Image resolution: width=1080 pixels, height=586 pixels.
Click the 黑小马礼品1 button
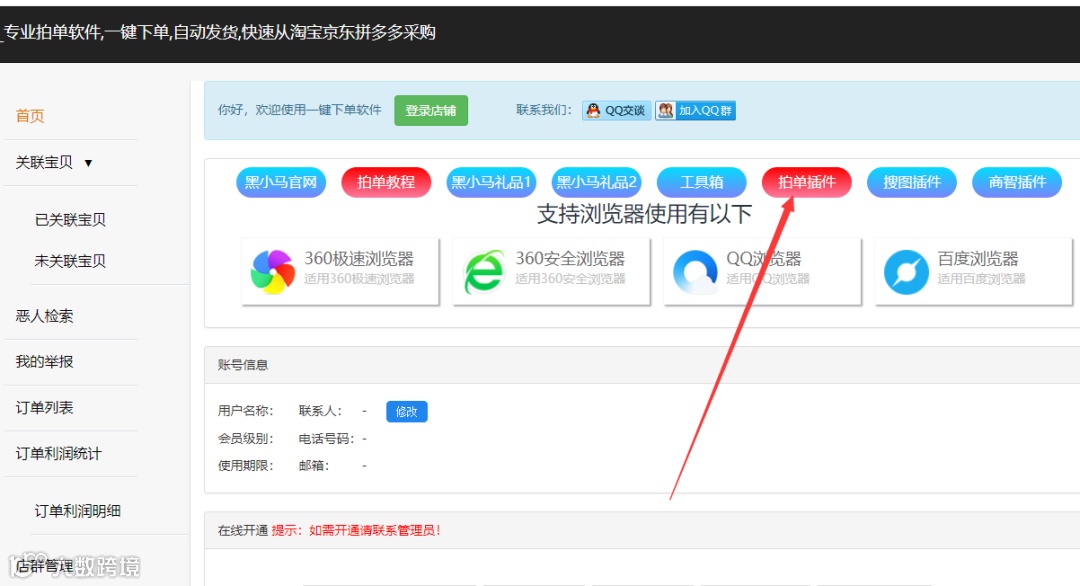point(491,182)
